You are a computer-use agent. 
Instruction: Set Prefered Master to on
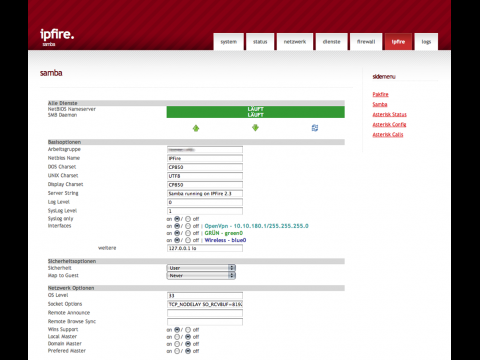(x=177, y=351)
